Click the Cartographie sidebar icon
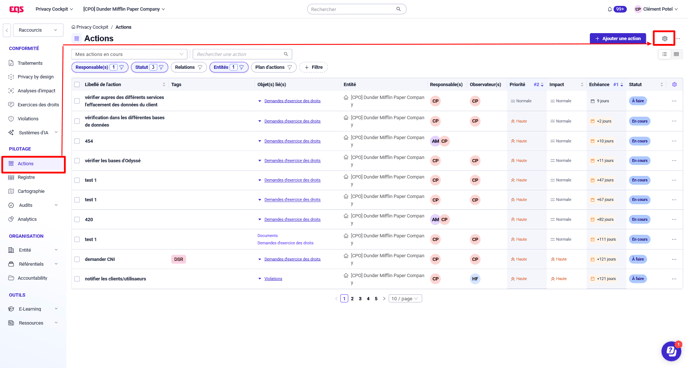The height and width of the screenshot is (368, 688). (11, 191)
